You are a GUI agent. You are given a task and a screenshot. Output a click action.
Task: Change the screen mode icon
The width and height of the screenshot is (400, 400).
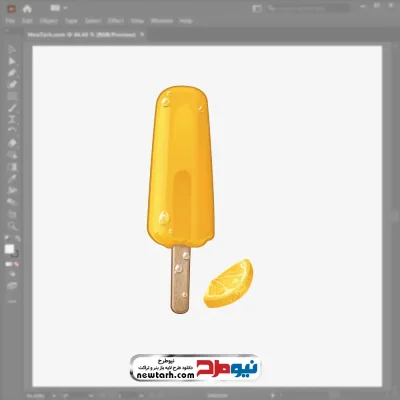point(12,286)
